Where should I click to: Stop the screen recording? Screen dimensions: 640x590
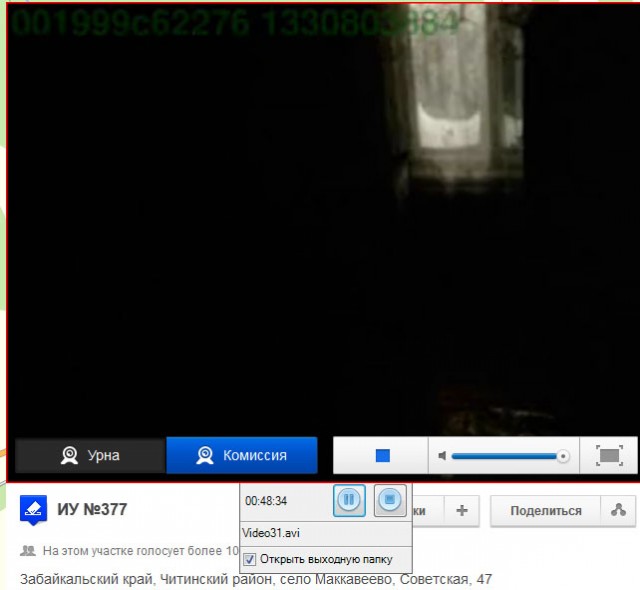(x=390, y=500)
